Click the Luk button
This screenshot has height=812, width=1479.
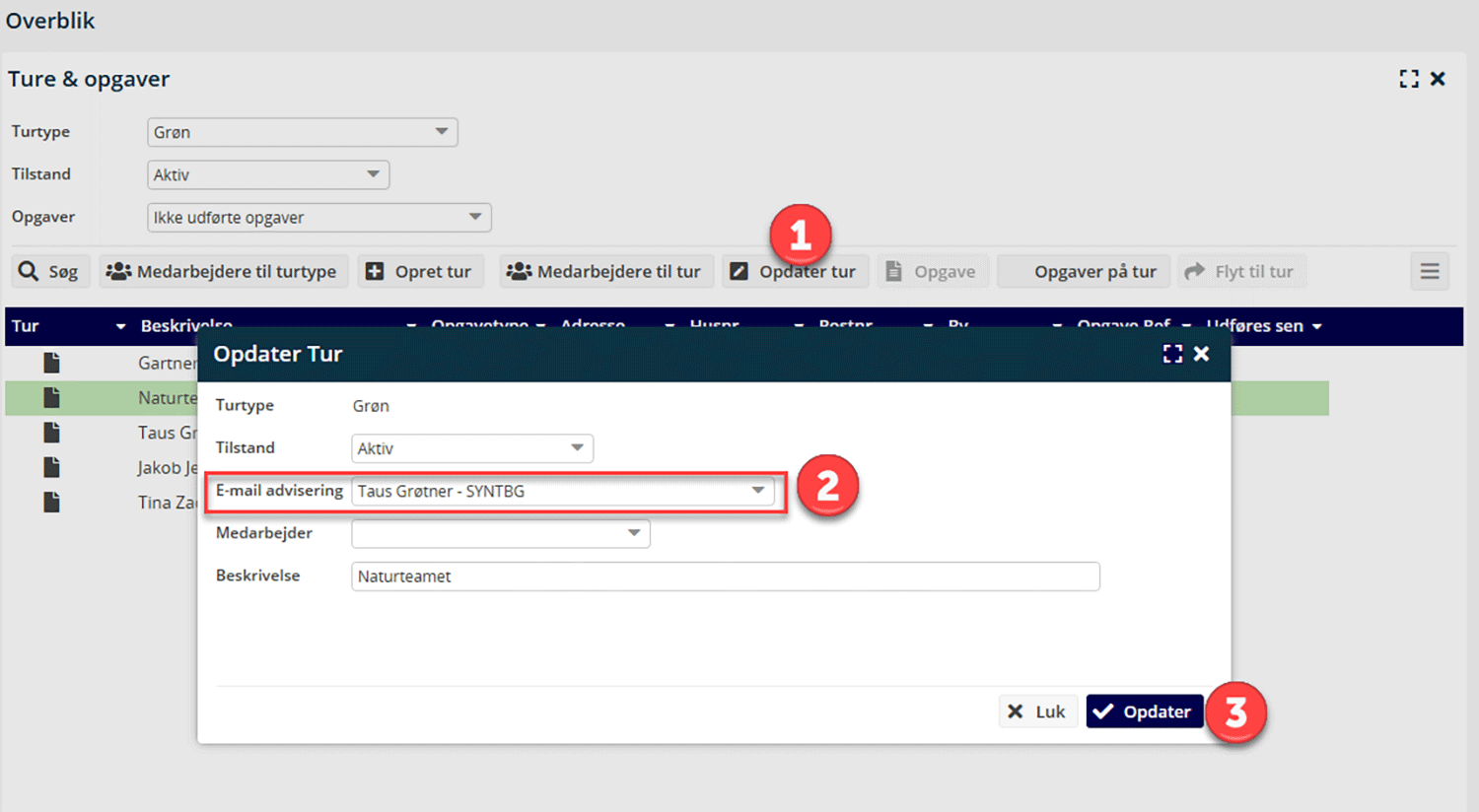1036,711
